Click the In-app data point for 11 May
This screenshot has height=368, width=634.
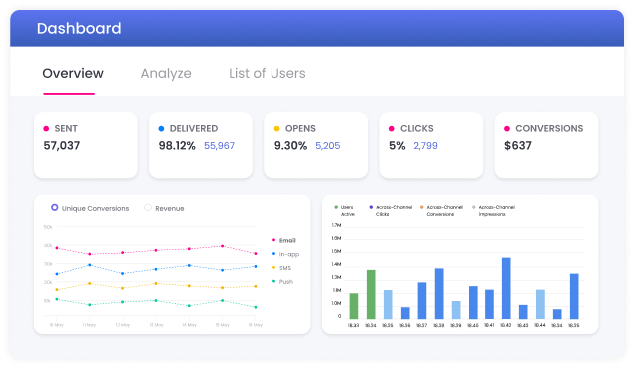[90, 265]
